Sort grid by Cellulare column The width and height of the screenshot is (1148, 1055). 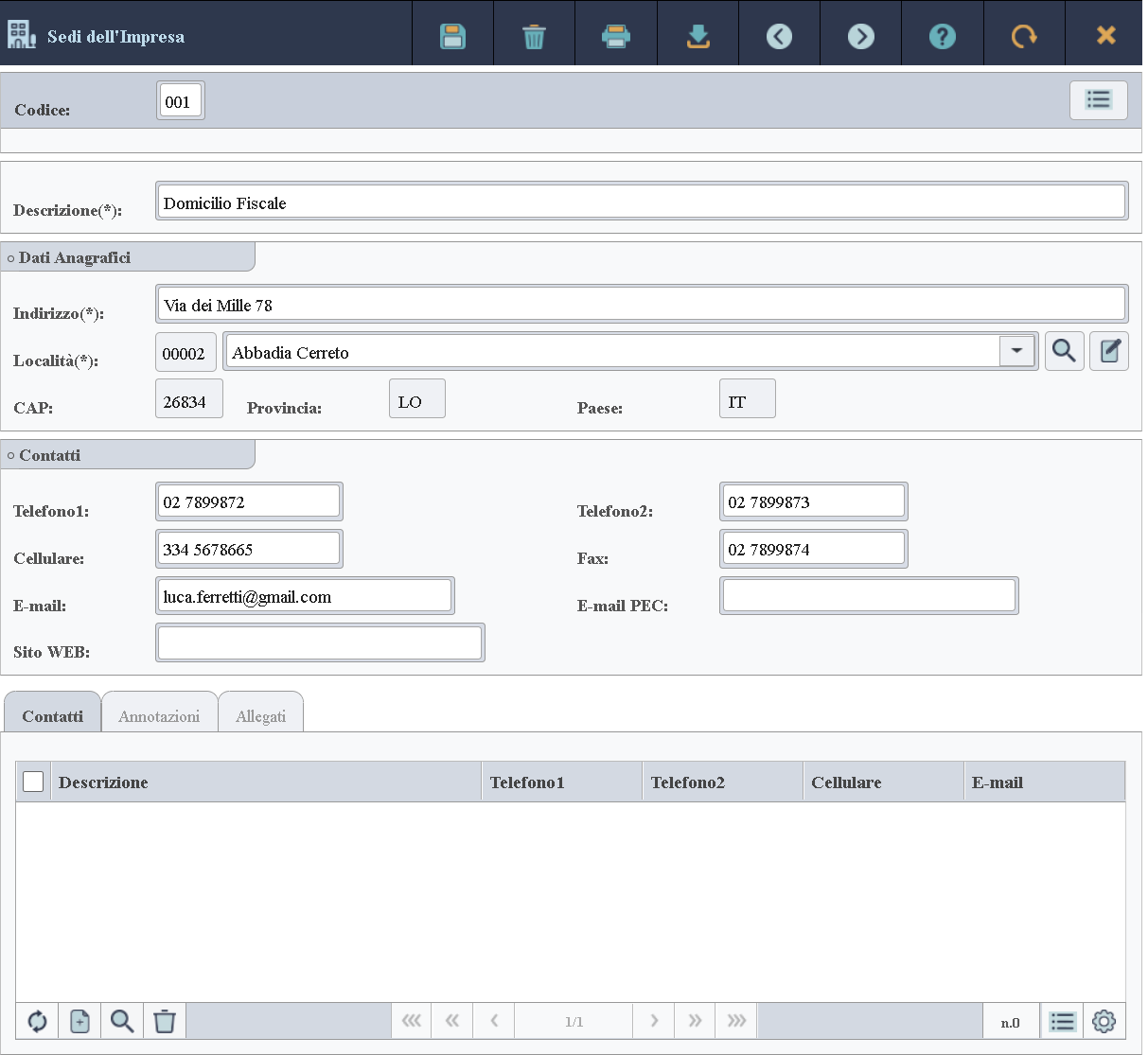point(884,782)
